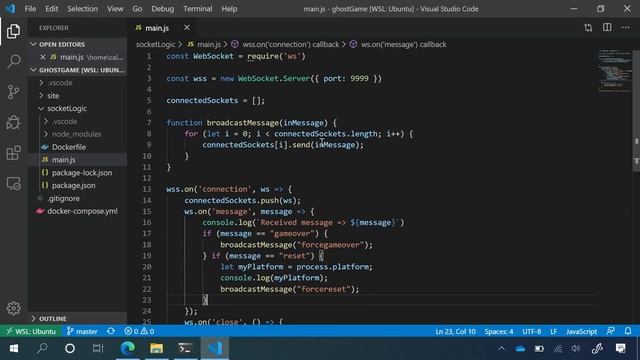640x360 pixels.
Task: Open the Windows Start menu
Action: [14, 348]
